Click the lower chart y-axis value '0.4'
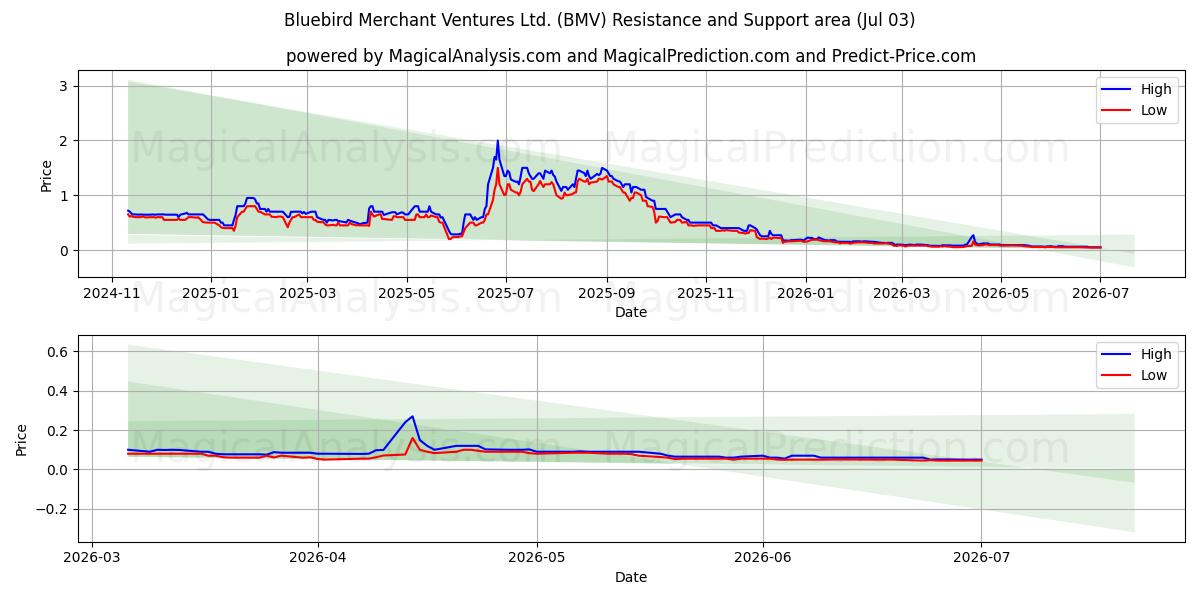 56,391
